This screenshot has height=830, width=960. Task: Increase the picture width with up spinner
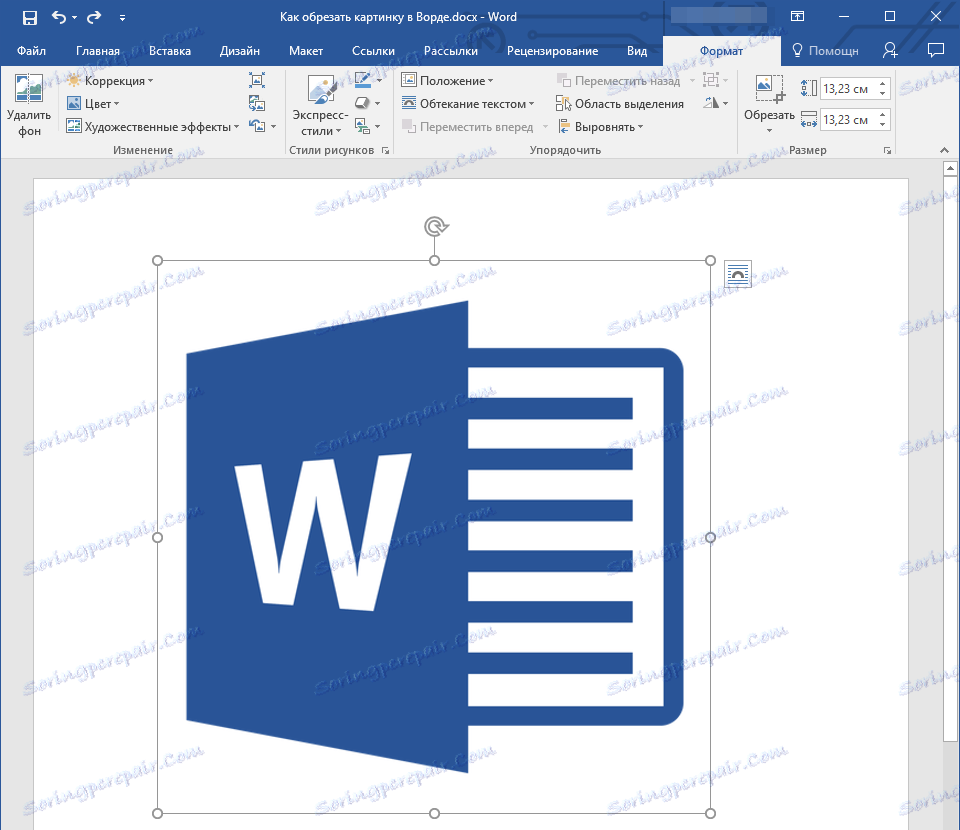point(882,115)
